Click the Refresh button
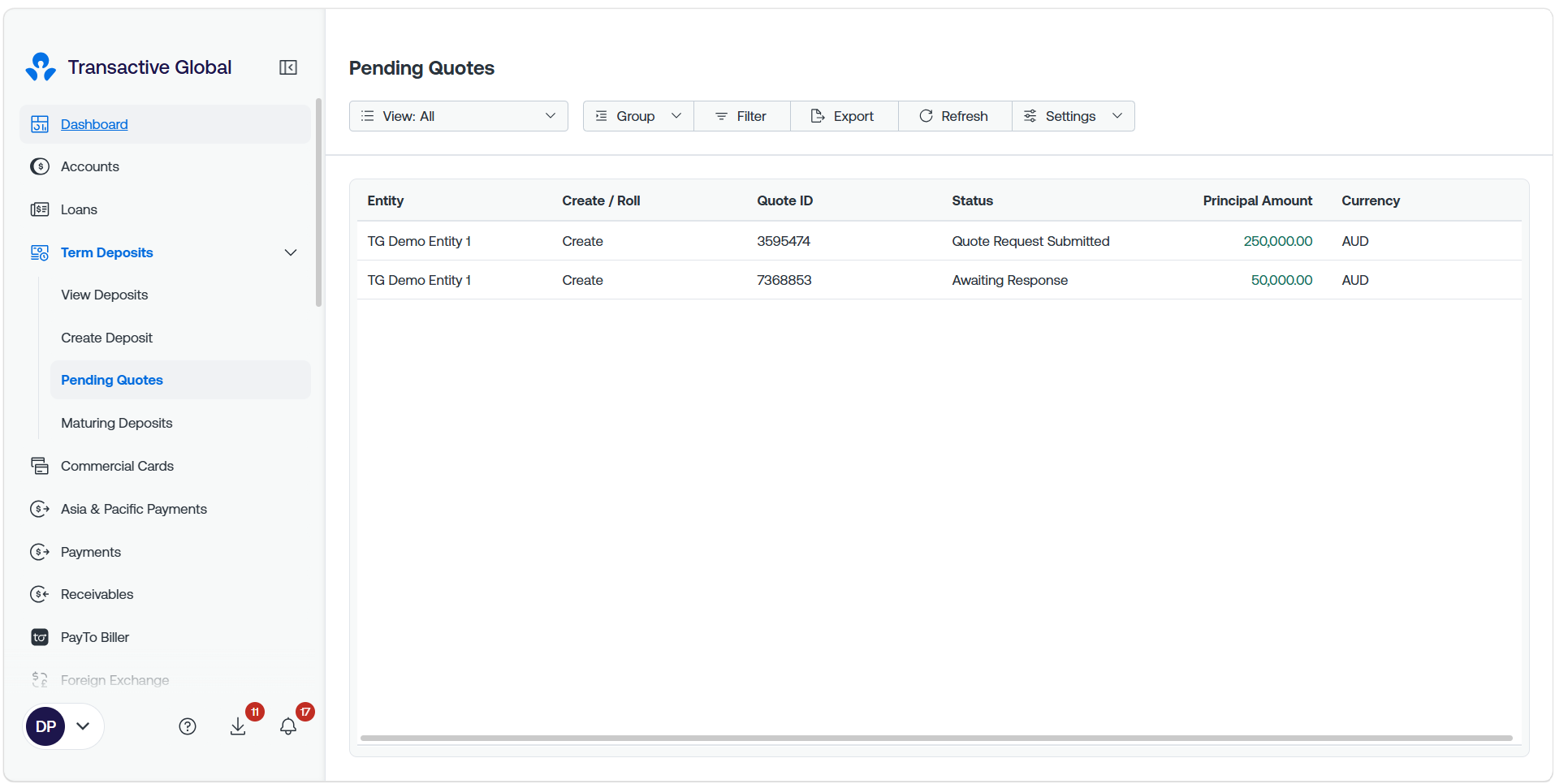This screenshot has height=784, width=1555. pos(955,116)
